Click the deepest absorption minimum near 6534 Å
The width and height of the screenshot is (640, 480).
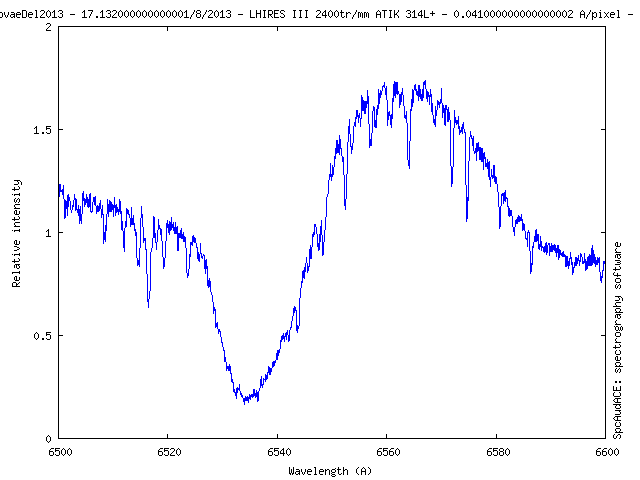[245, 401]
